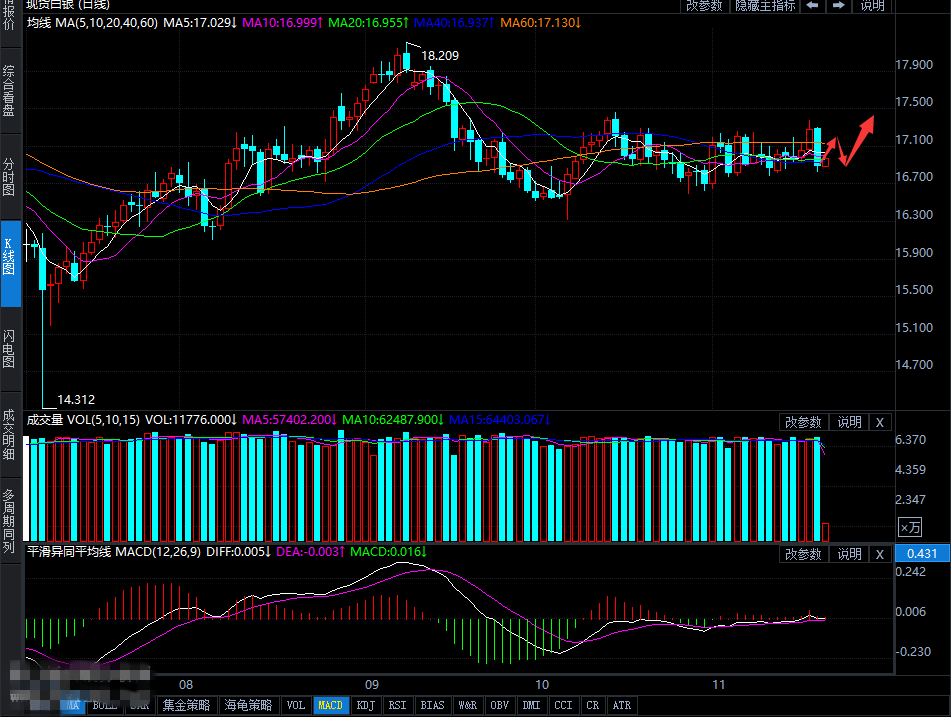
Task: Click 说明 in the MACD panel
Action: [x=849, y=554]
